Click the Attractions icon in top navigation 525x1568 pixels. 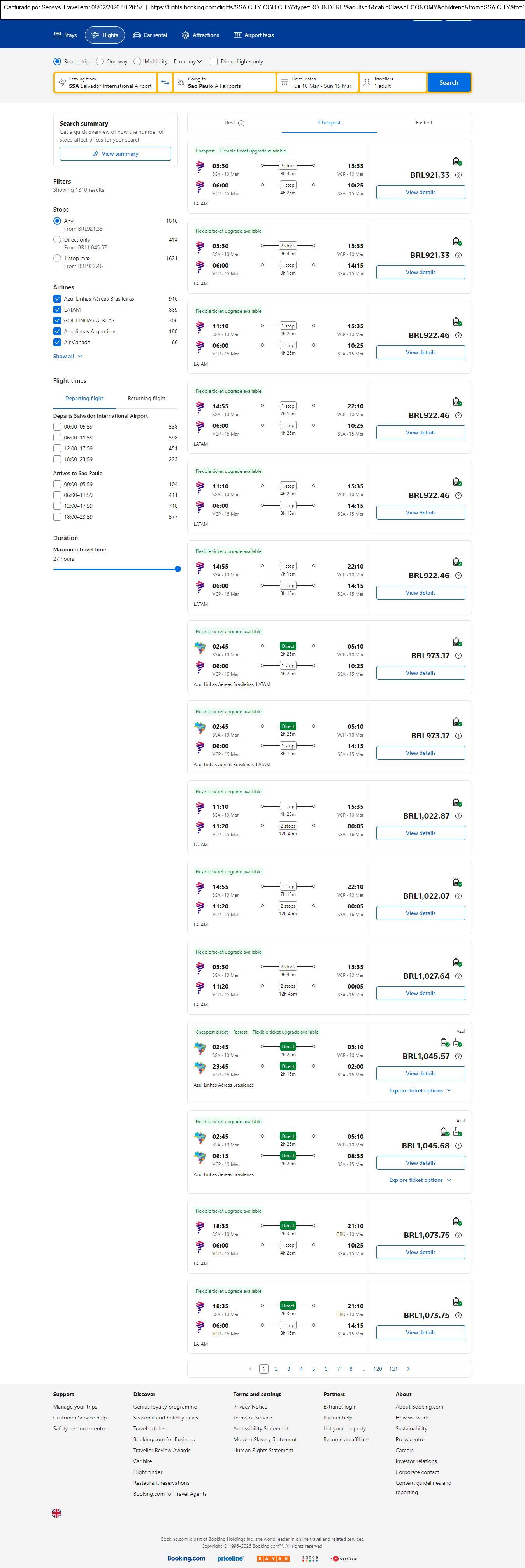coord(186,35)
